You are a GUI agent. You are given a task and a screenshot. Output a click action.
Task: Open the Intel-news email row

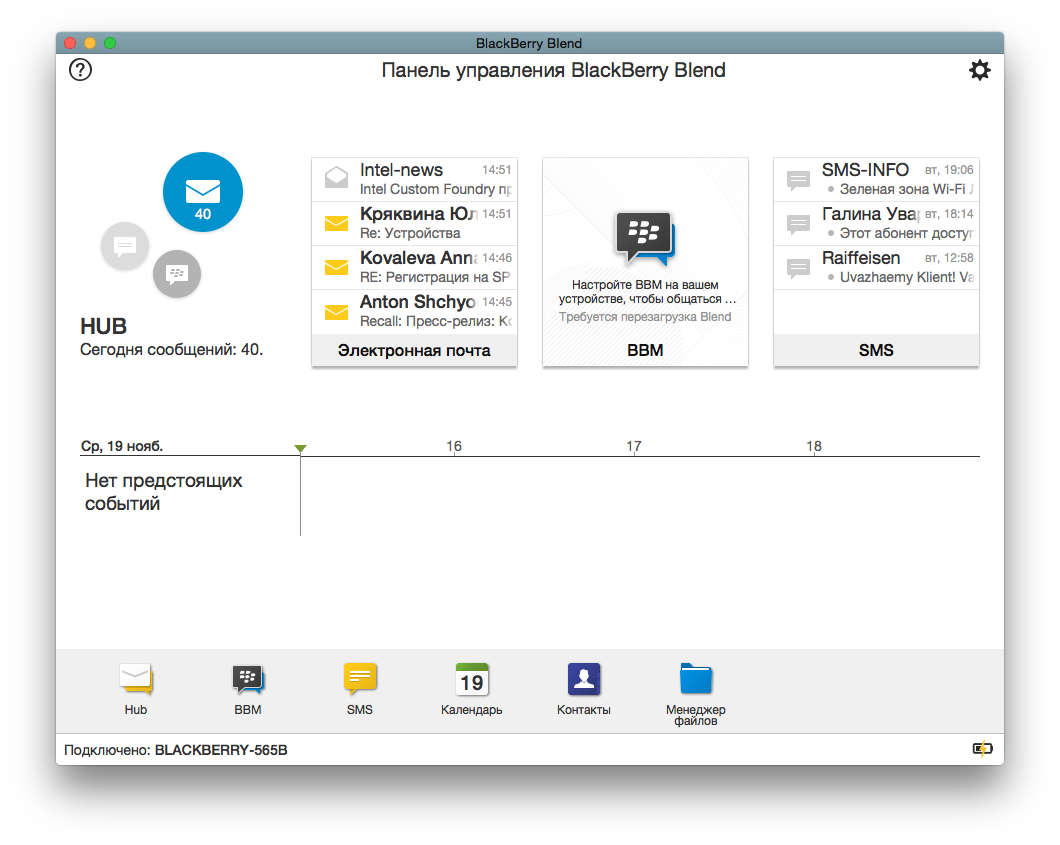point(414,179)
